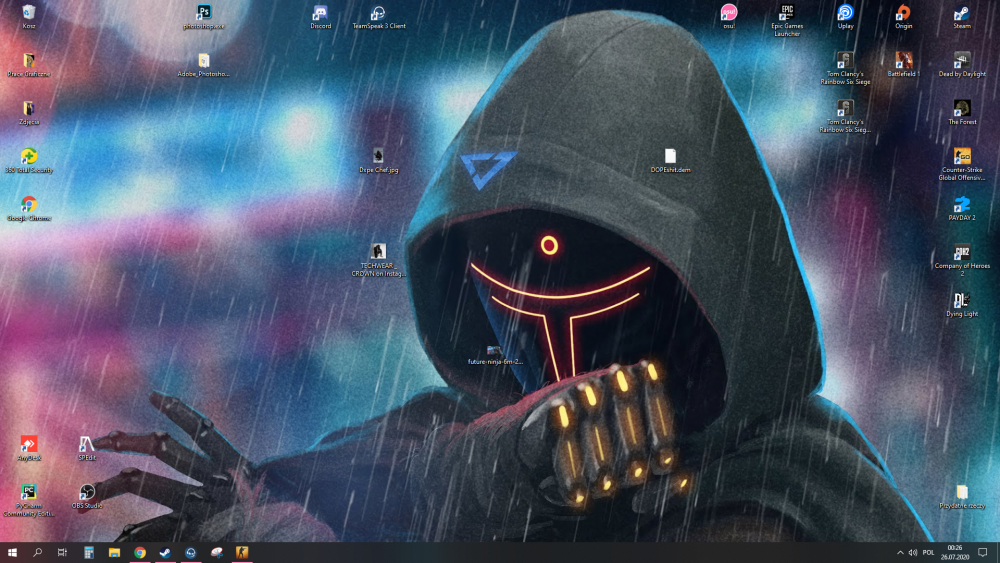Show hidden system tray icons
This screenshot has width=1000, height=563.
point(900,552)
